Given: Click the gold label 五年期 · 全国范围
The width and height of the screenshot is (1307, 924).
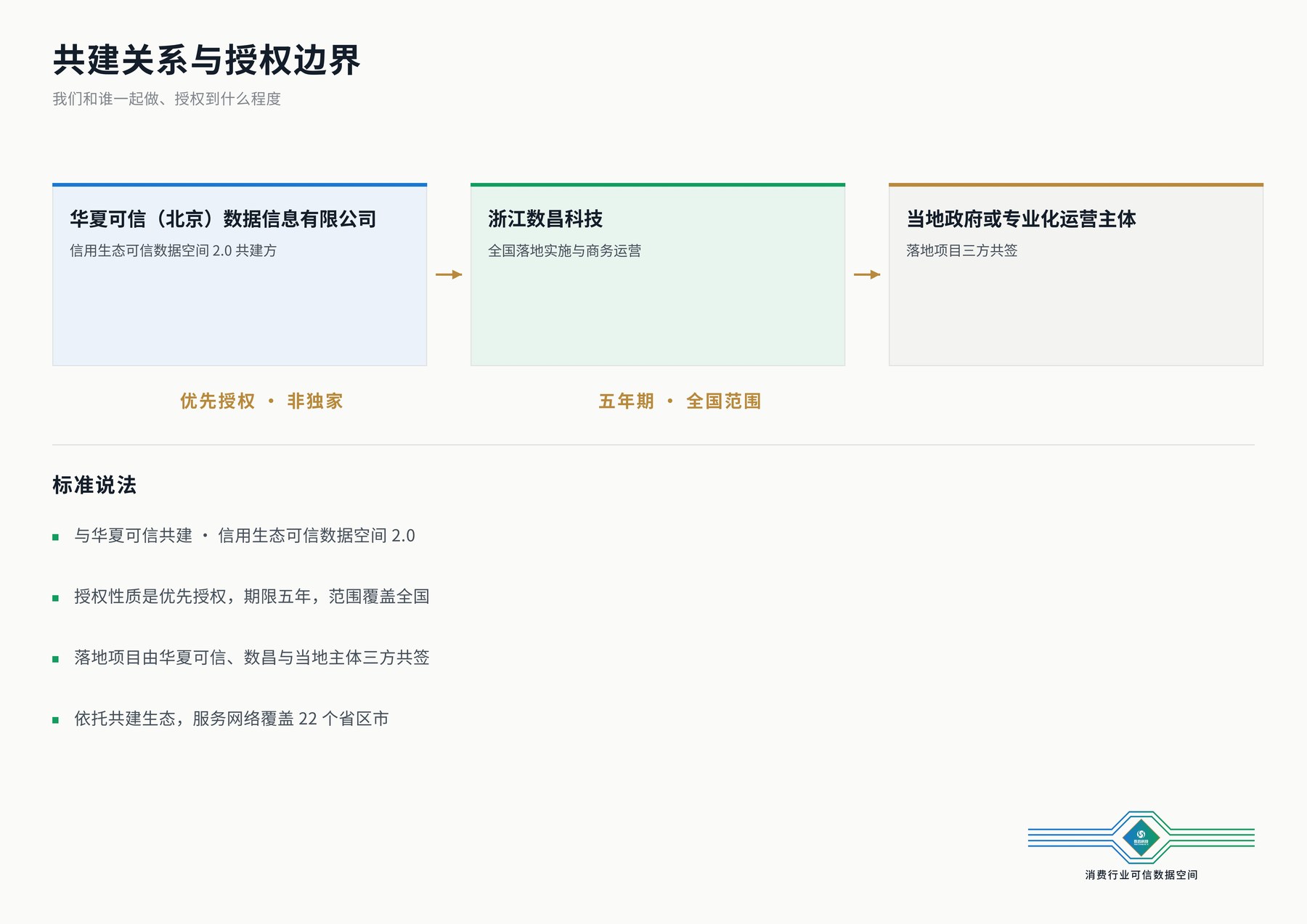Looking at the screenshot, I should click(680, 401).
